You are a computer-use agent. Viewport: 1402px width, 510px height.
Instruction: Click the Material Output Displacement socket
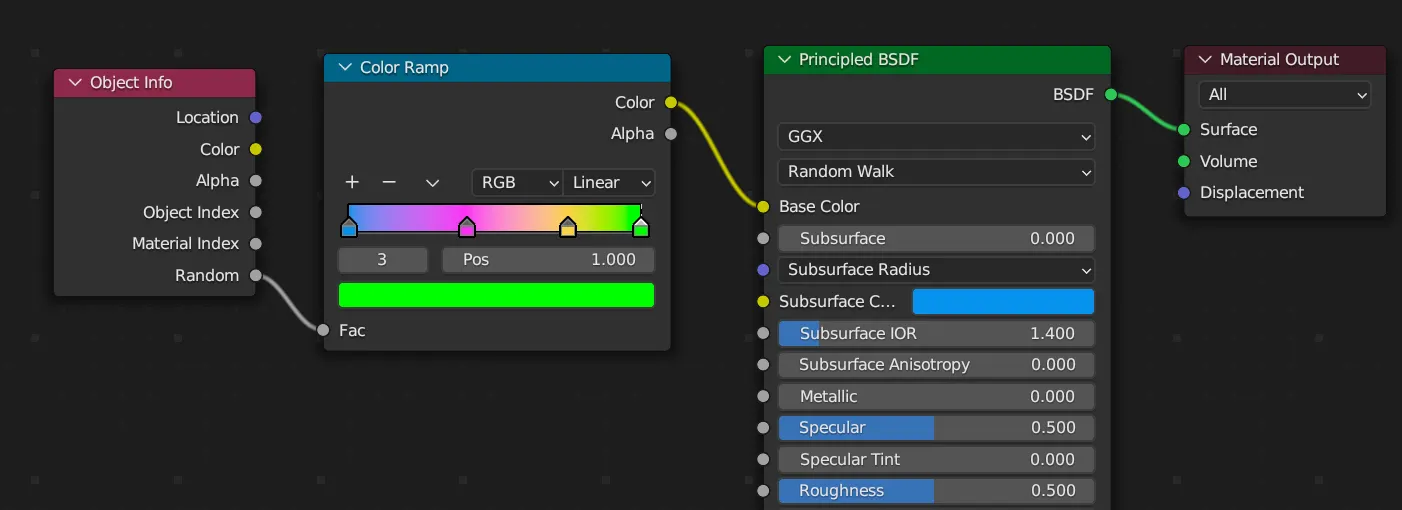coord(1184,193)
